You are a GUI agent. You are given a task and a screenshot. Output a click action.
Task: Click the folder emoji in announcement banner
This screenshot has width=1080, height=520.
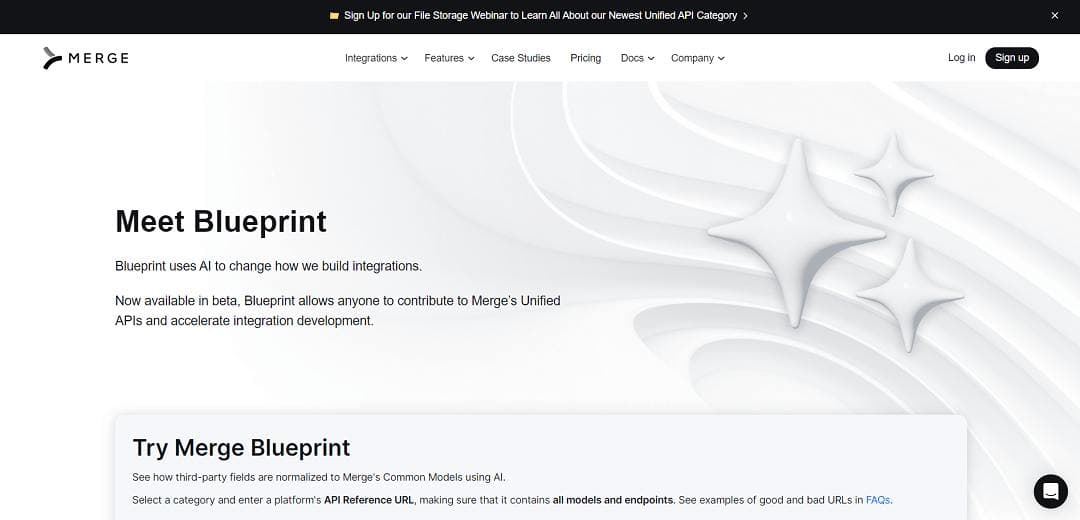[335, 15]
